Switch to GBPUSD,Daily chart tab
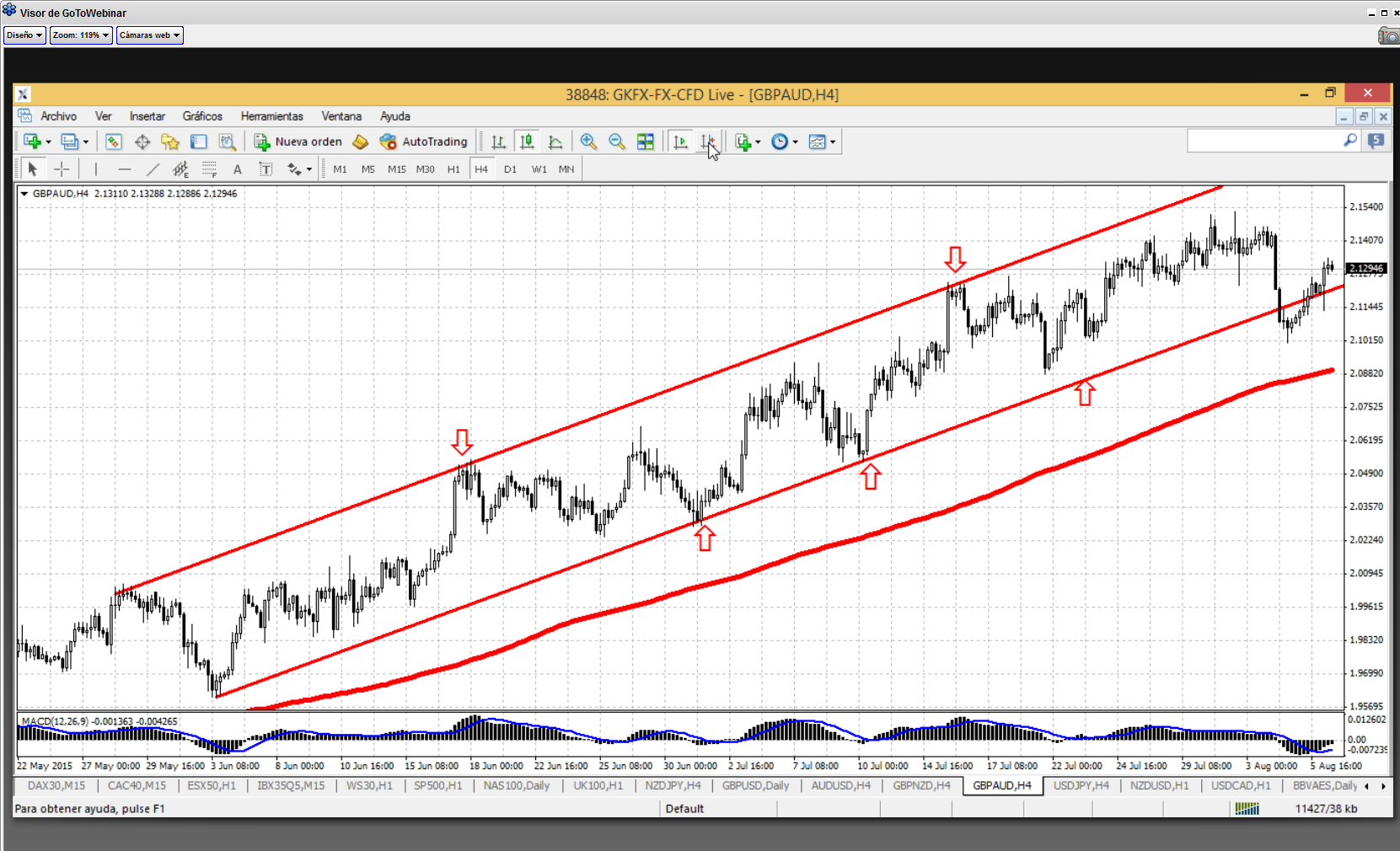This screenshot has width=1400, height=851. 755,785
